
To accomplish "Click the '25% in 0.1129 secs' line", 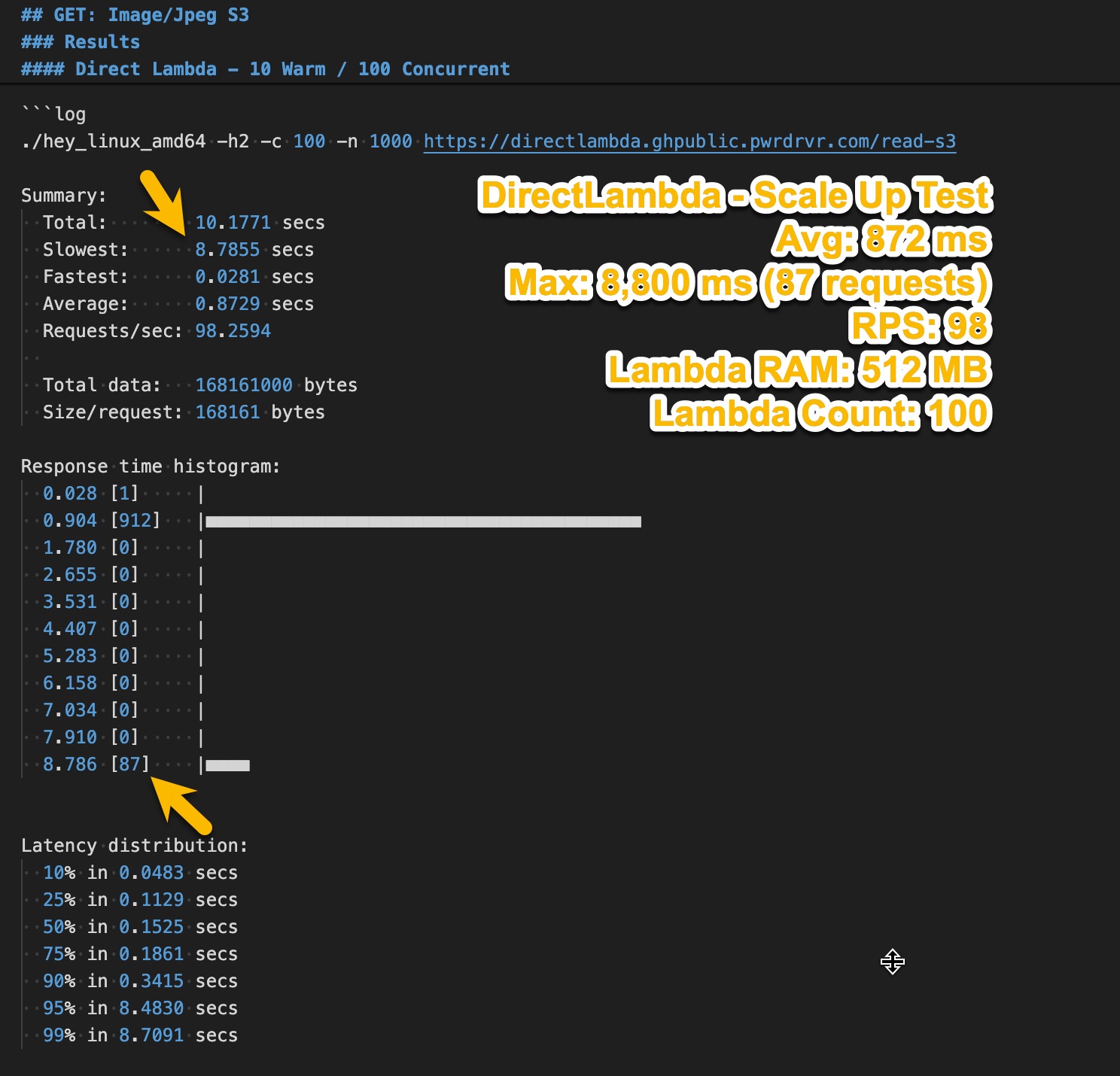I will click(140, 900).
